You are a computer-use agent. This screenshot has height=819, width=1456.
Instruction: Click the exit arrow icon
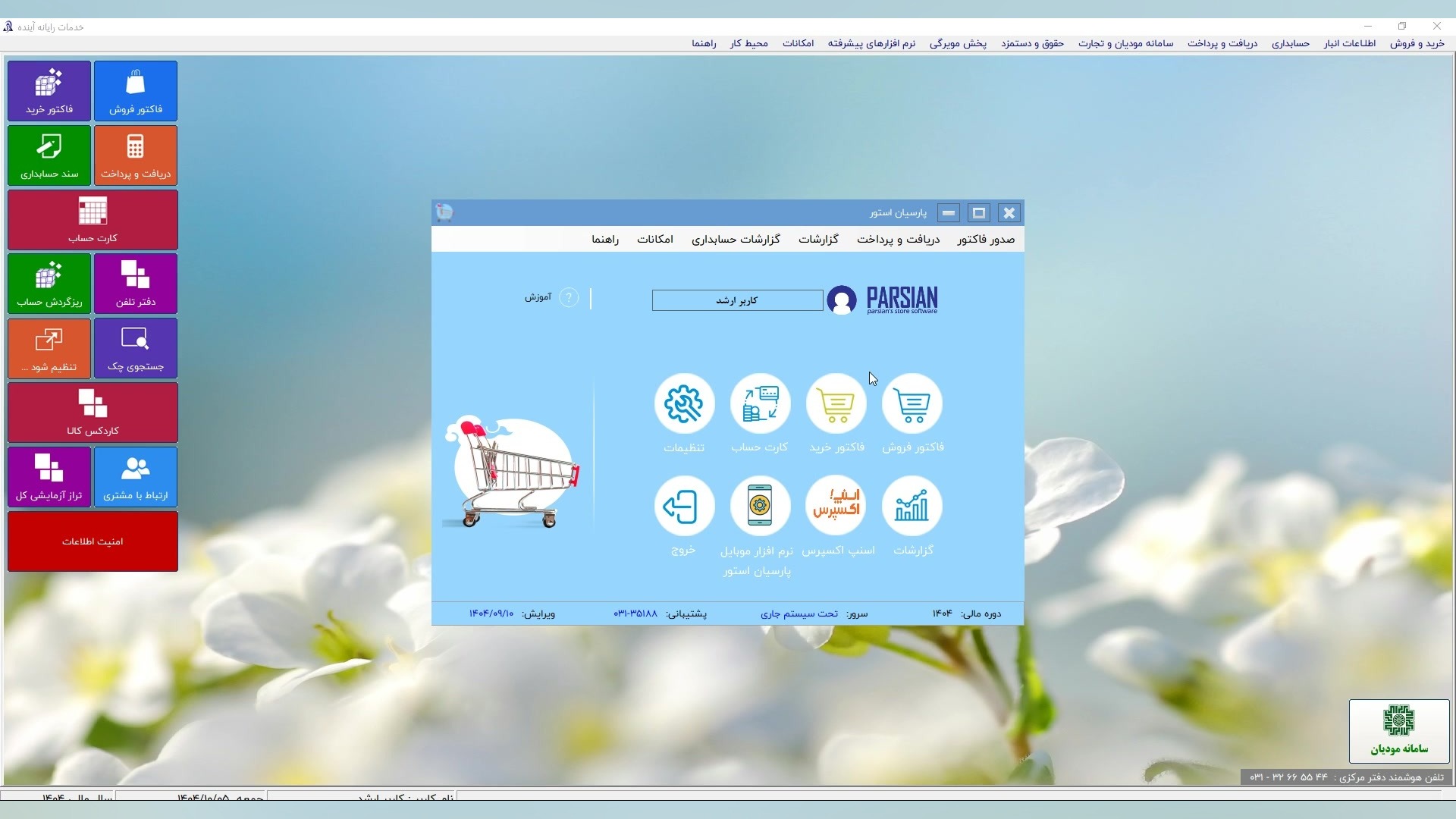[x=684, y=507]
